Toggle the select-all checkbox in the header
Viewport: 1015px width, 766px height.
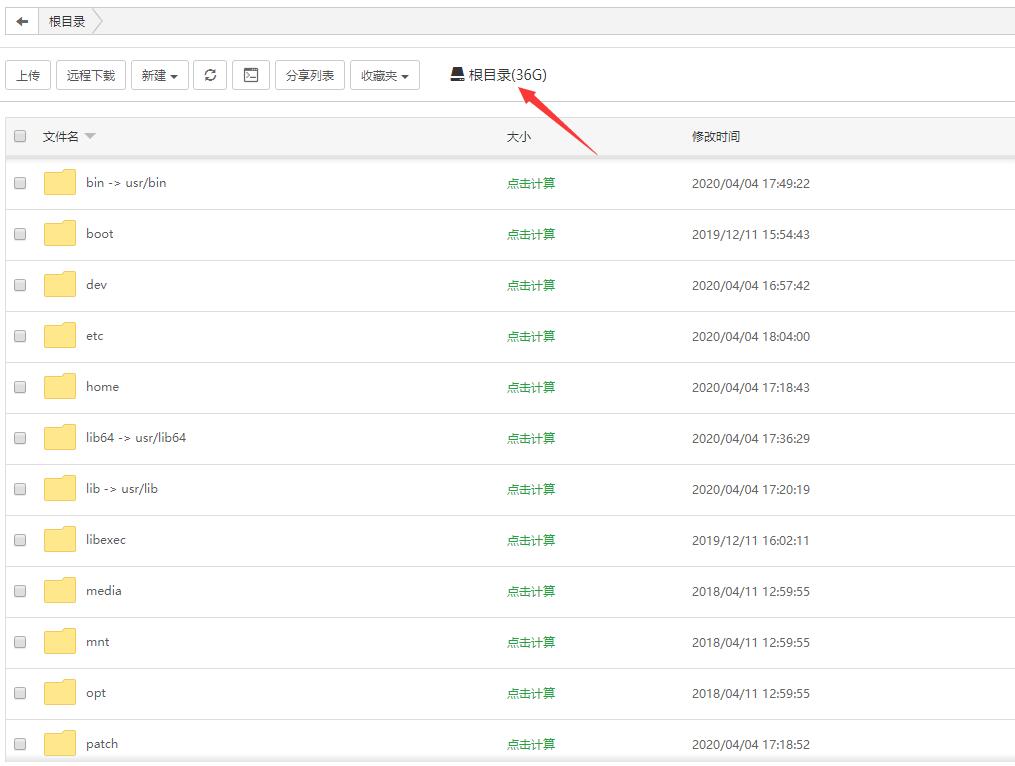point(20,136)
